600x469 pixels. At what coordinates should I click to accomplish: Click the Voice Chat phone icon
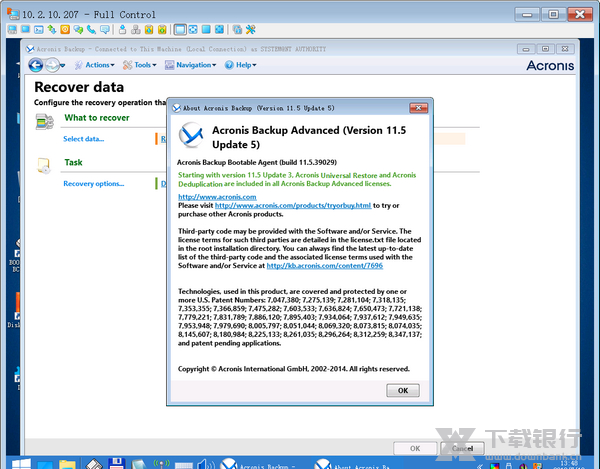(91, 29)
